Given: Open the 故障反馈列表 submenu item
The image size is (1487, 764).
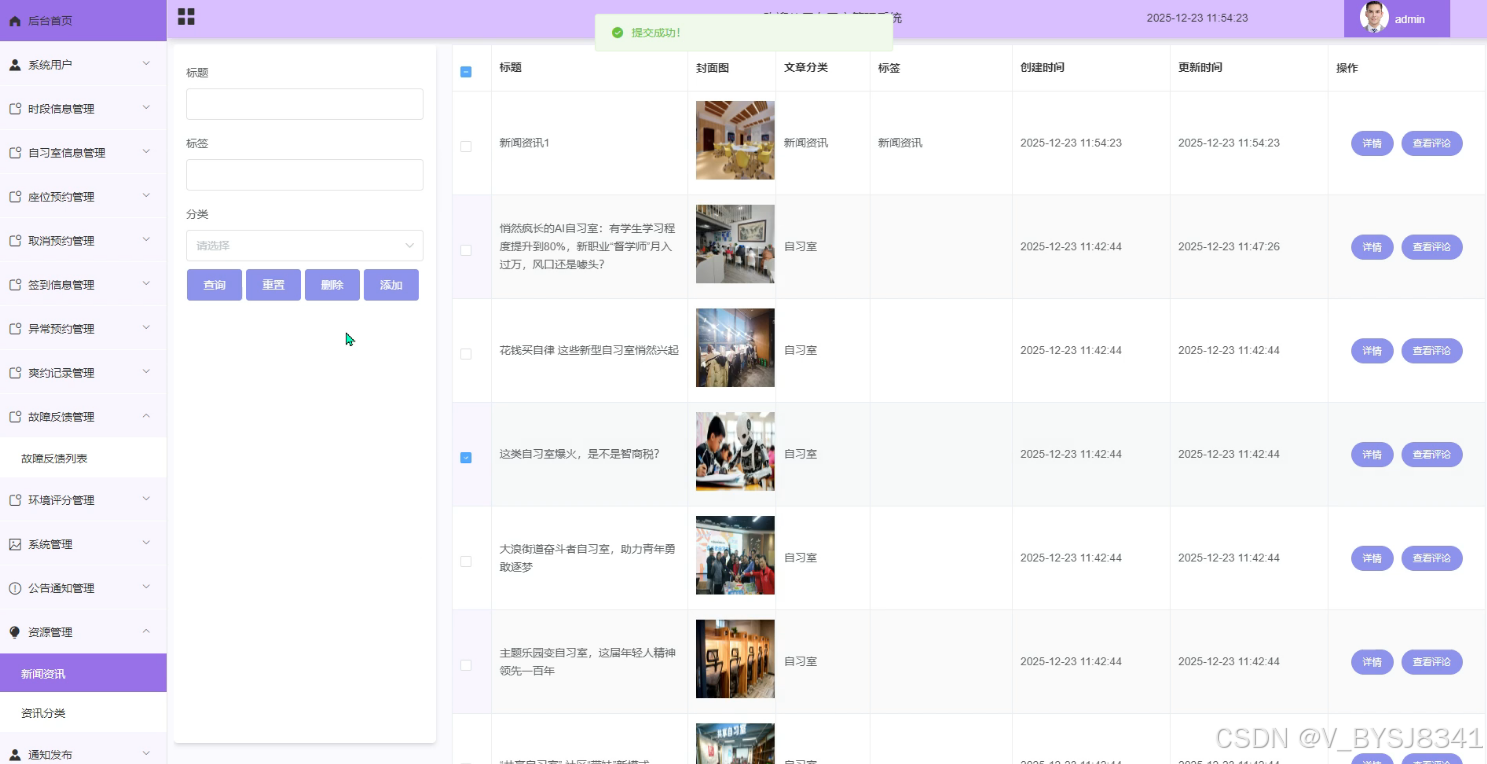Looking at the screenshot, I should click(x=83, y=458).
